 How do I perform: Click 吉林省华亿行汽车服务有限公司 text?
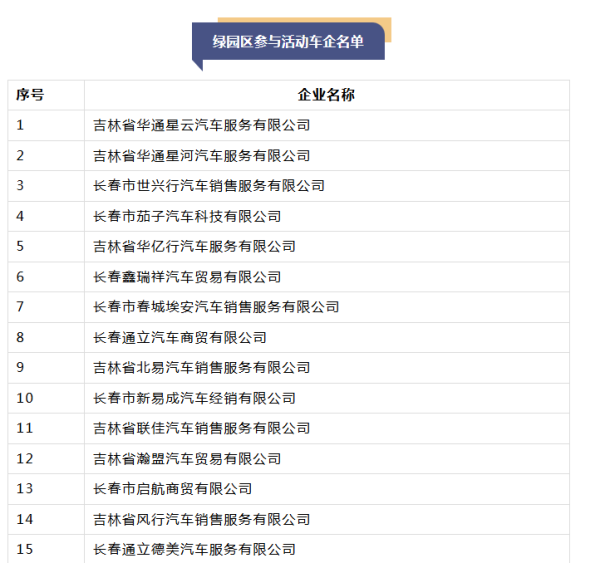point(194,246)
